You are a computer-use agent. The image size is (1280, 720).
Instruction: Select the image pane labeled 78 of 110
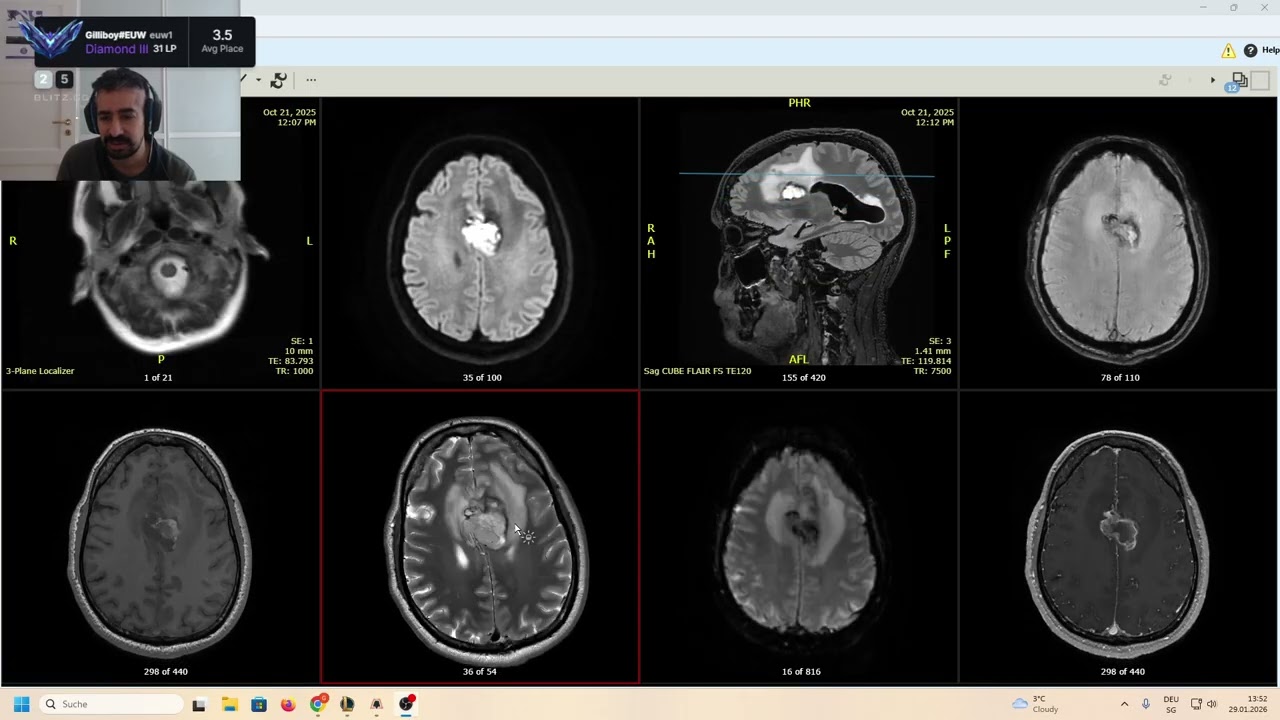tap(1118, 242)
